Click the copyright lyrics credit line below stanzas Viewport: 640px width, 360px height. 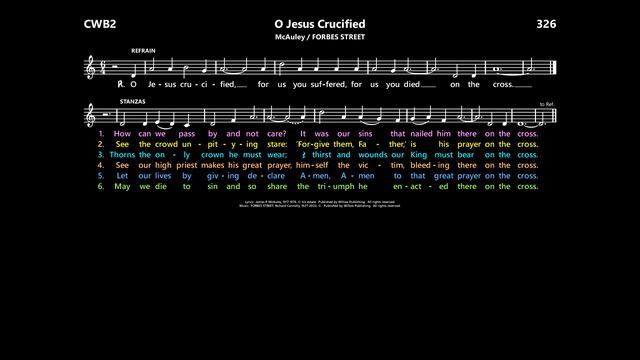(320, 202)
